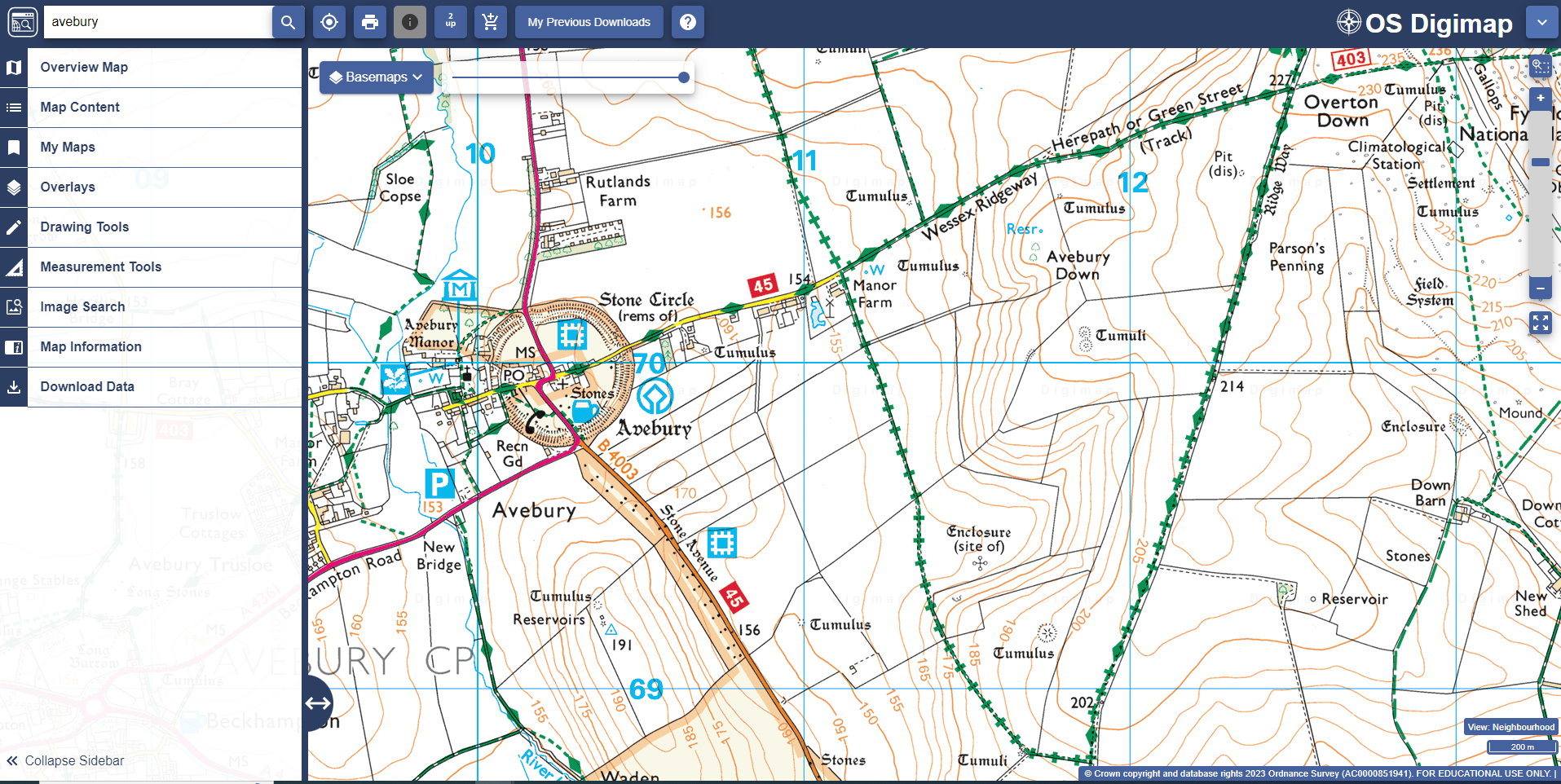Viewport: 1561px width, 784px height.
Task: Open help via the question mark icon
Action: [x=688, y=22]
